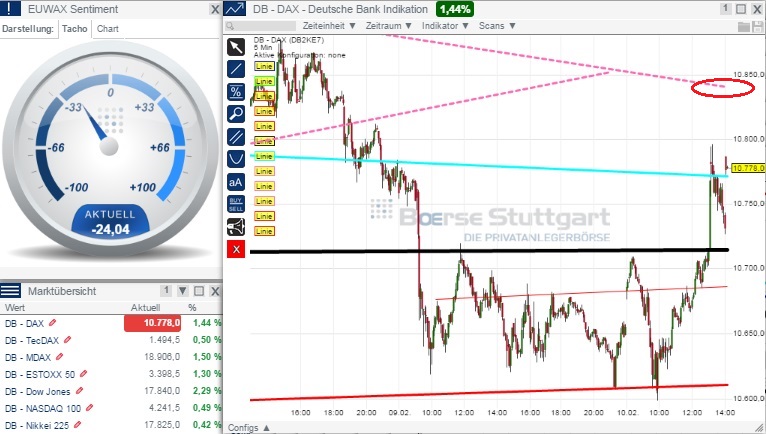Click the Marktübersicht group number 1 button
The height and width of the screenshot is (434, 766).
[x=166, y=291]
